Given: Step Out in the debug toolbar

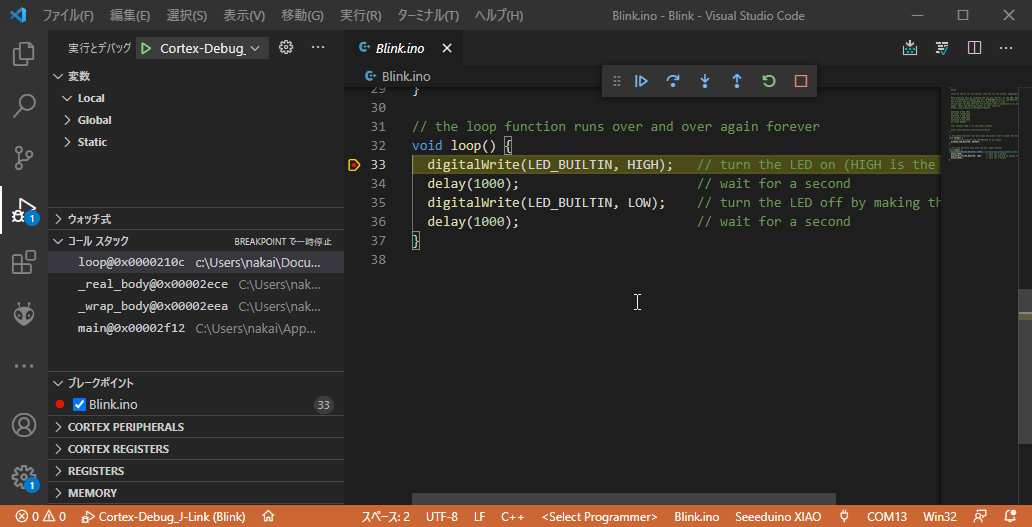Looking at the screenshot, I should pyautogui.click(x=737, y=81).
